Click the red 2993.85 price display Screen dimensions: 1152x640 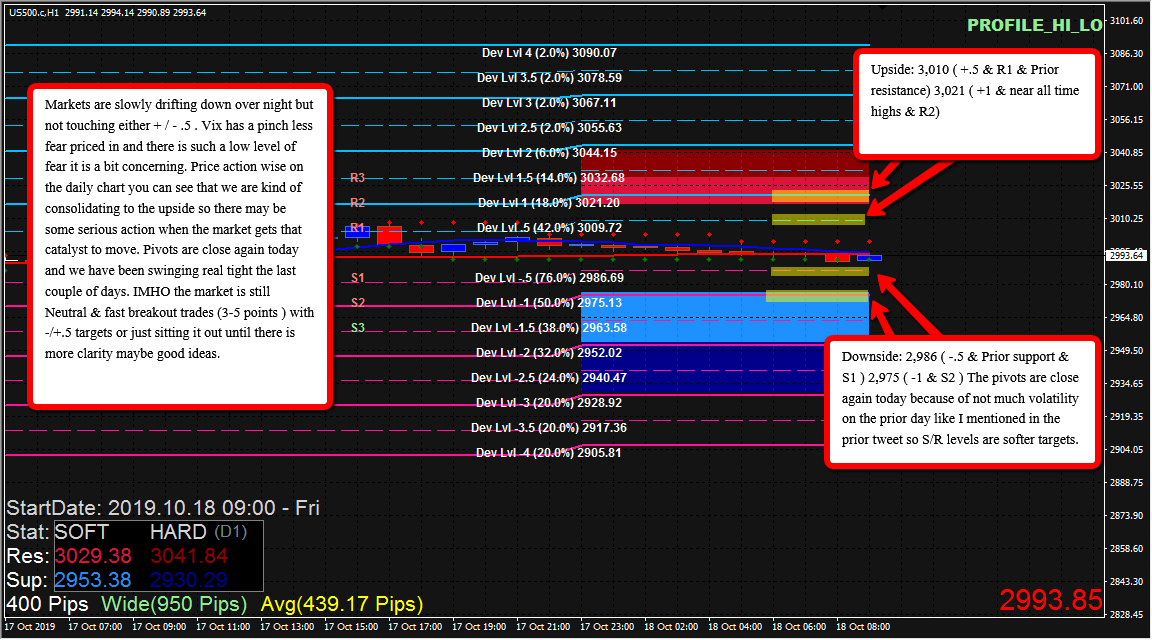[1049, 599]
